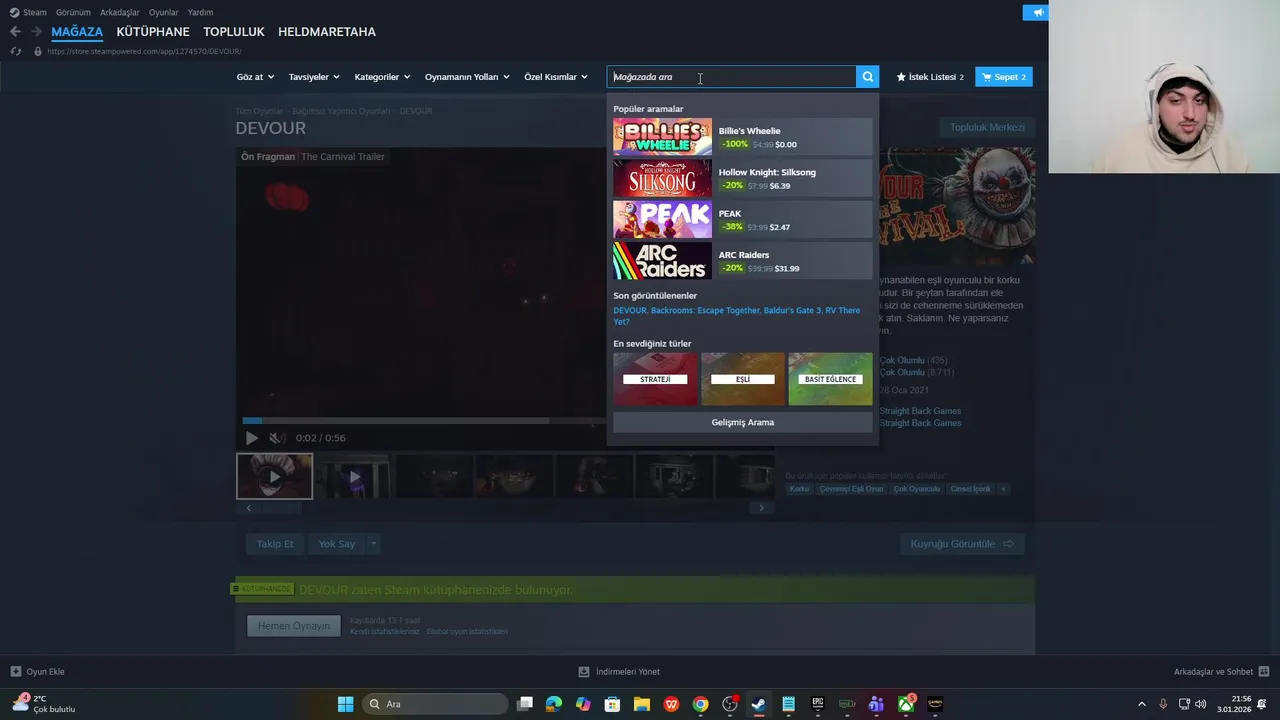Open the Arkadaşlar menu
The width and height of the screenshot is (1280, 720).
tap(120, 12)
